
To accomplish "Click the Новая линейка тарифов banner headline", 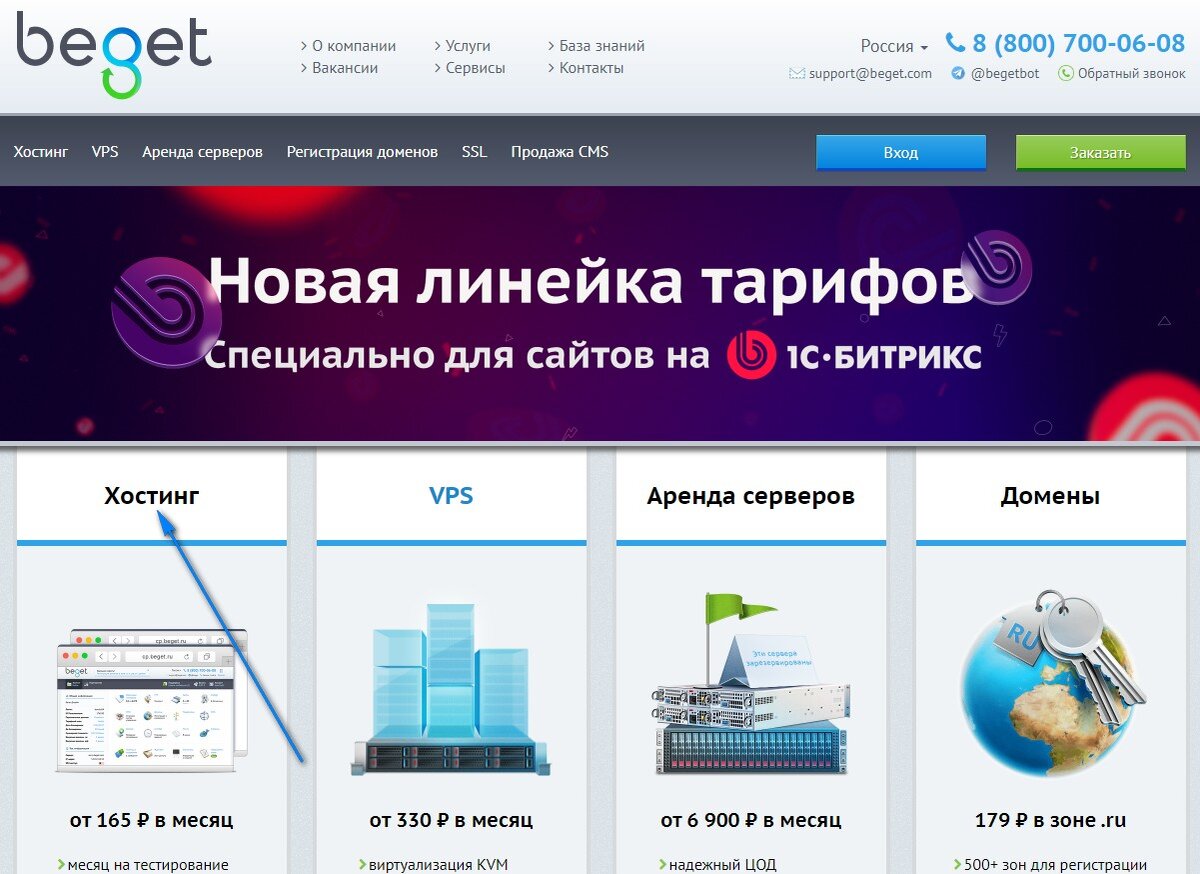I will pyautogui.click(x=591, y=281).
